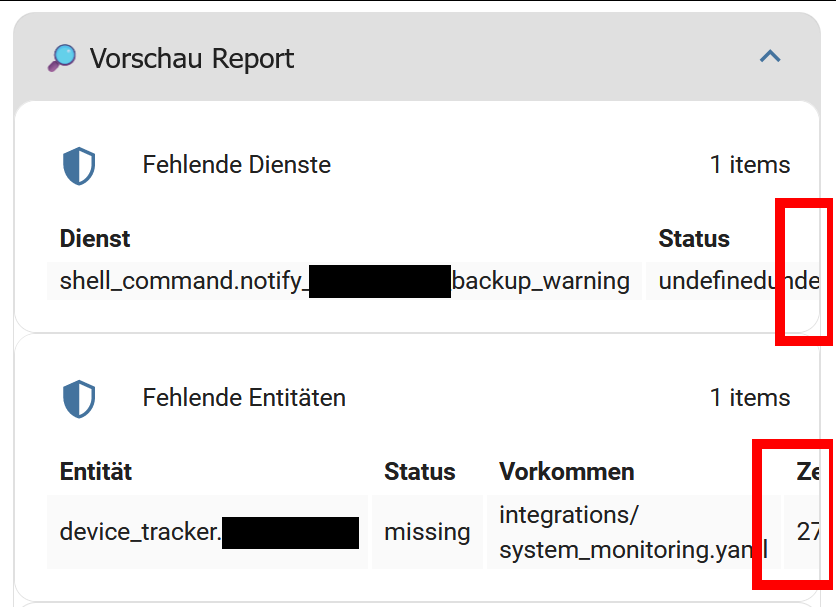The image size is (836, 607).
Task: Click the missing status value
Action: [427, 531]
